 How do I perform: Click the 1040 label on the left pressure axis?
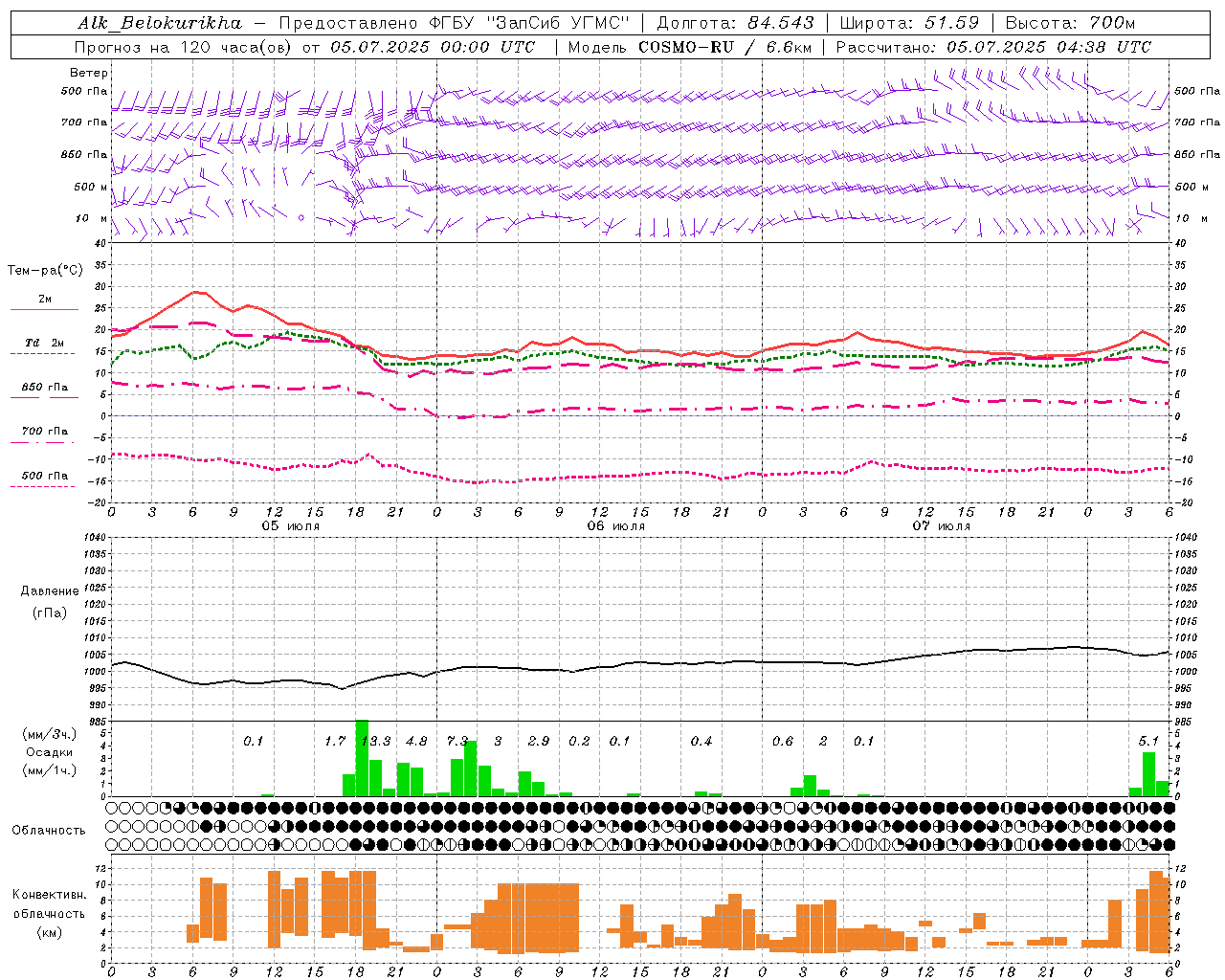pyautogui.click(x=94, y=537)
